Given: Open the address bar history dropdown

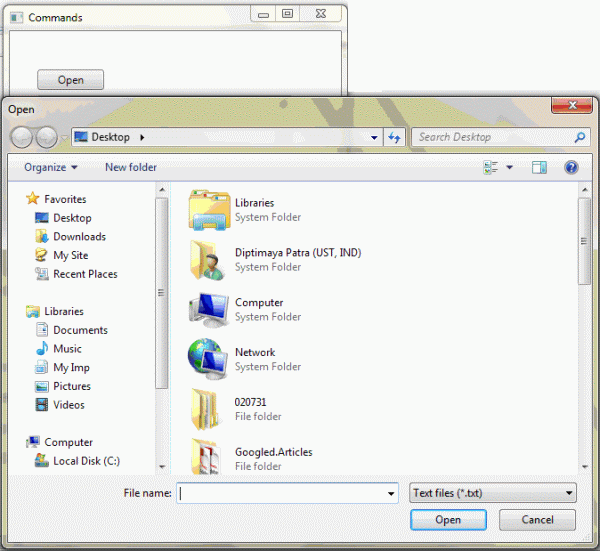Looking at the screenshot, I should [x=374, y=137].
